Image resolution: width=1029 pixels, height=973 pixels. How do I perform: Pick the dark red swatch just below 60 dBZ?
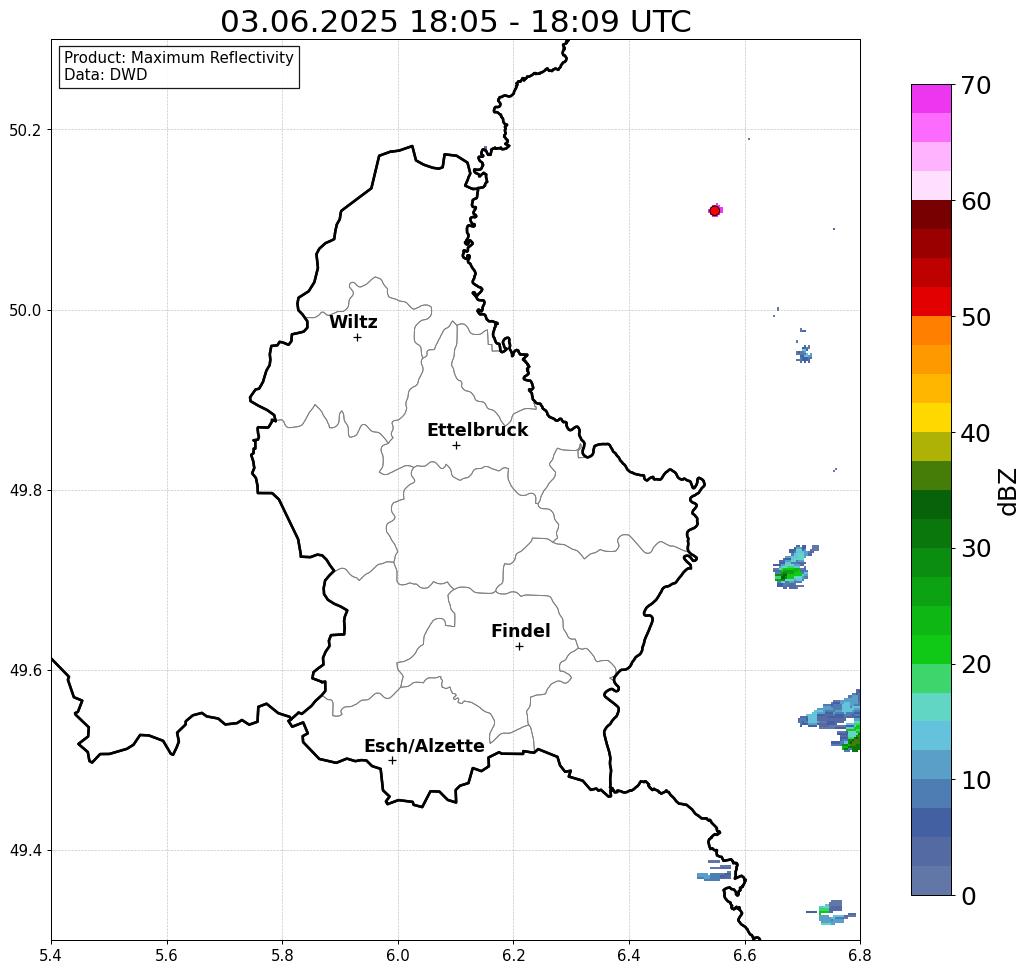[931, 215]
